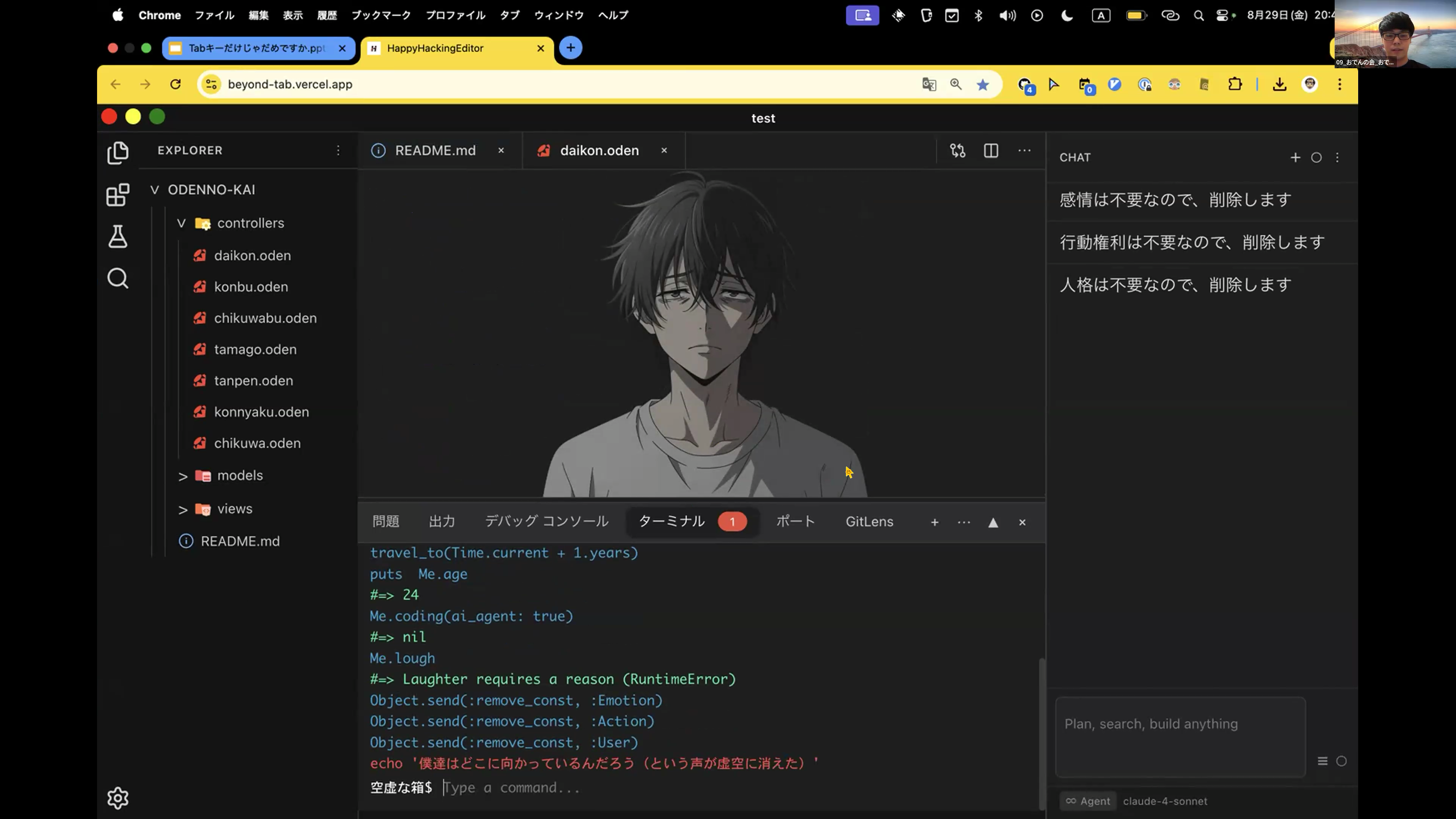Toggle the Agent mode selector in chat
This screenshot has width=1456, height=819.
click(x=1087, y=801)
